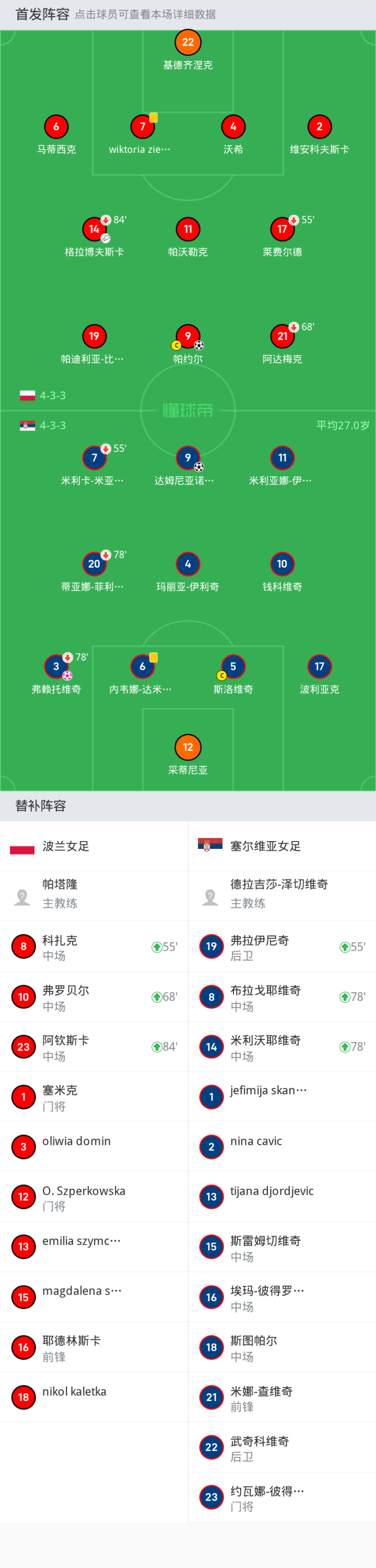Open 波兰女足 team page link
Viewport: 376px width, 1568px height.
(x=65, y=846)
